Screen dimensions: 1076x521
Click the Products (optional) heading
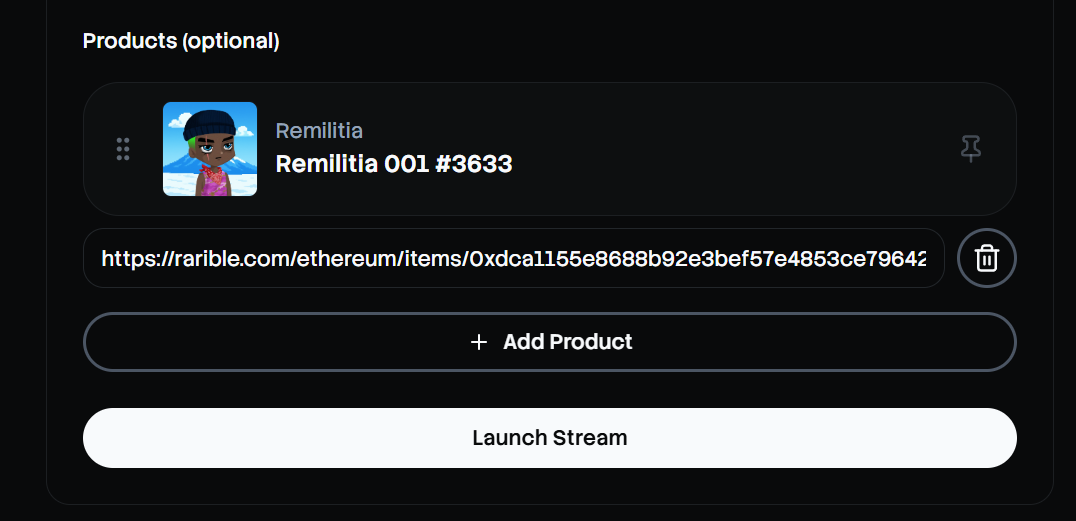pyautogui.click(x=181, y=41)
